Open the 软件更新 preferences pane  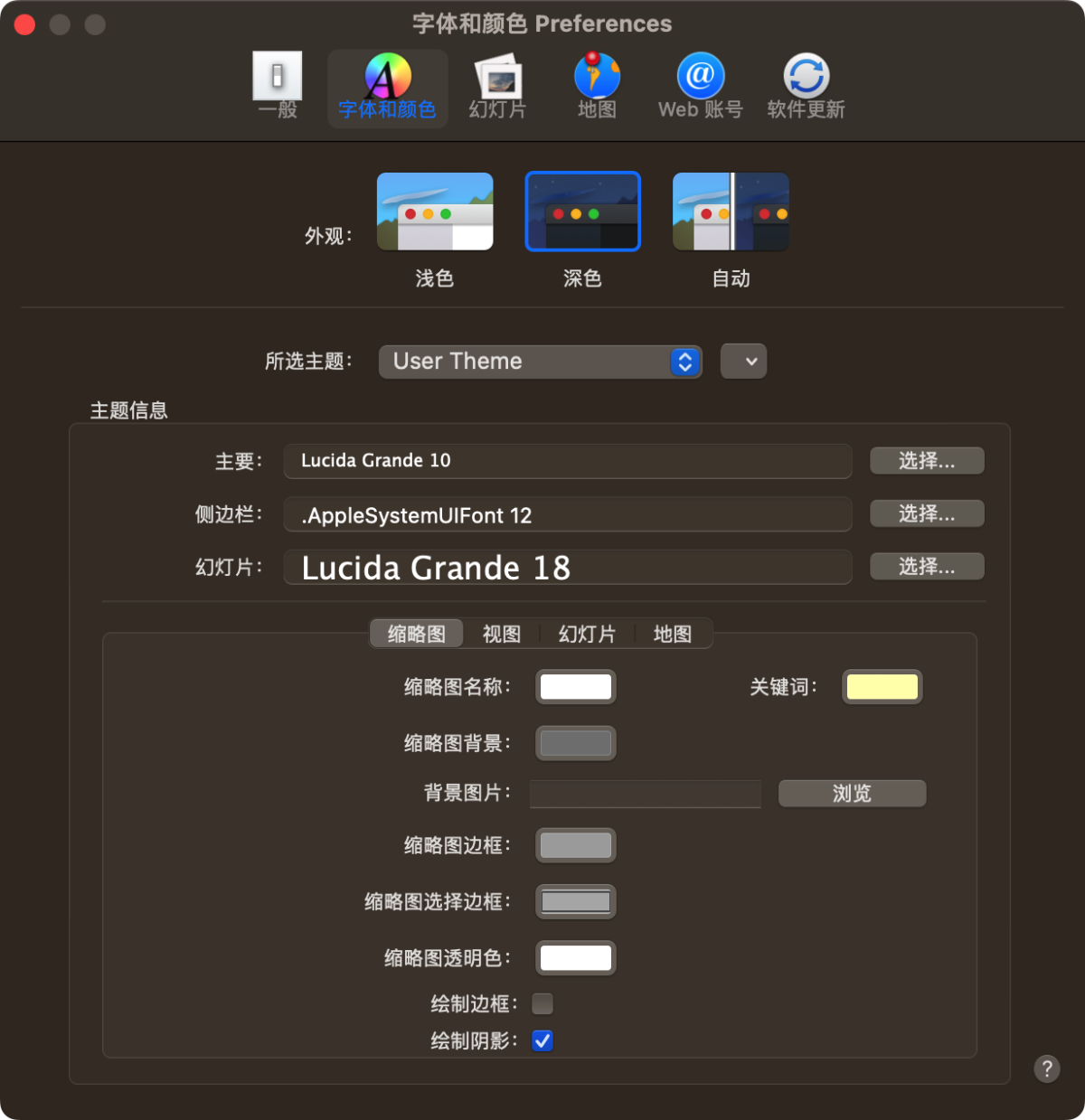point(806,87)
